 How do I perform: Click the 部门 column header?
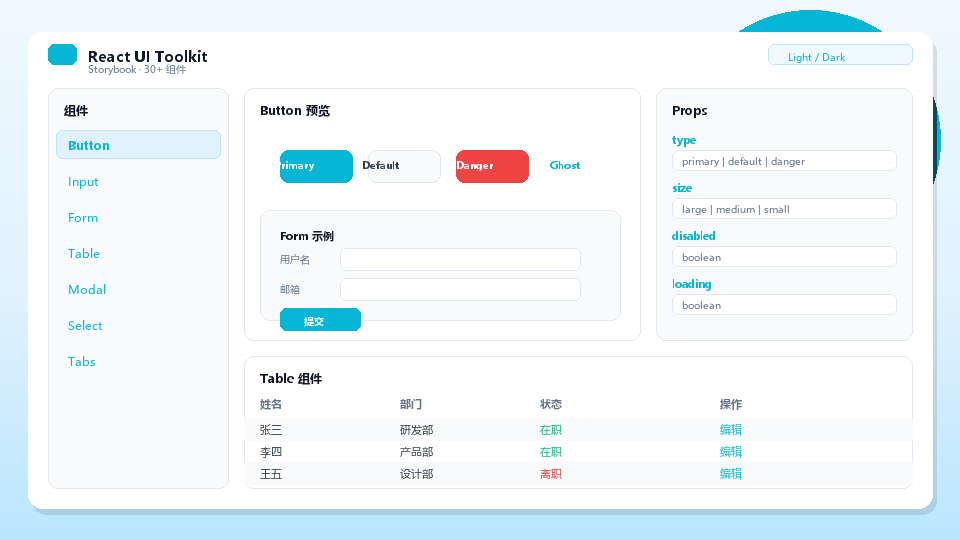(x=411, y=404)
